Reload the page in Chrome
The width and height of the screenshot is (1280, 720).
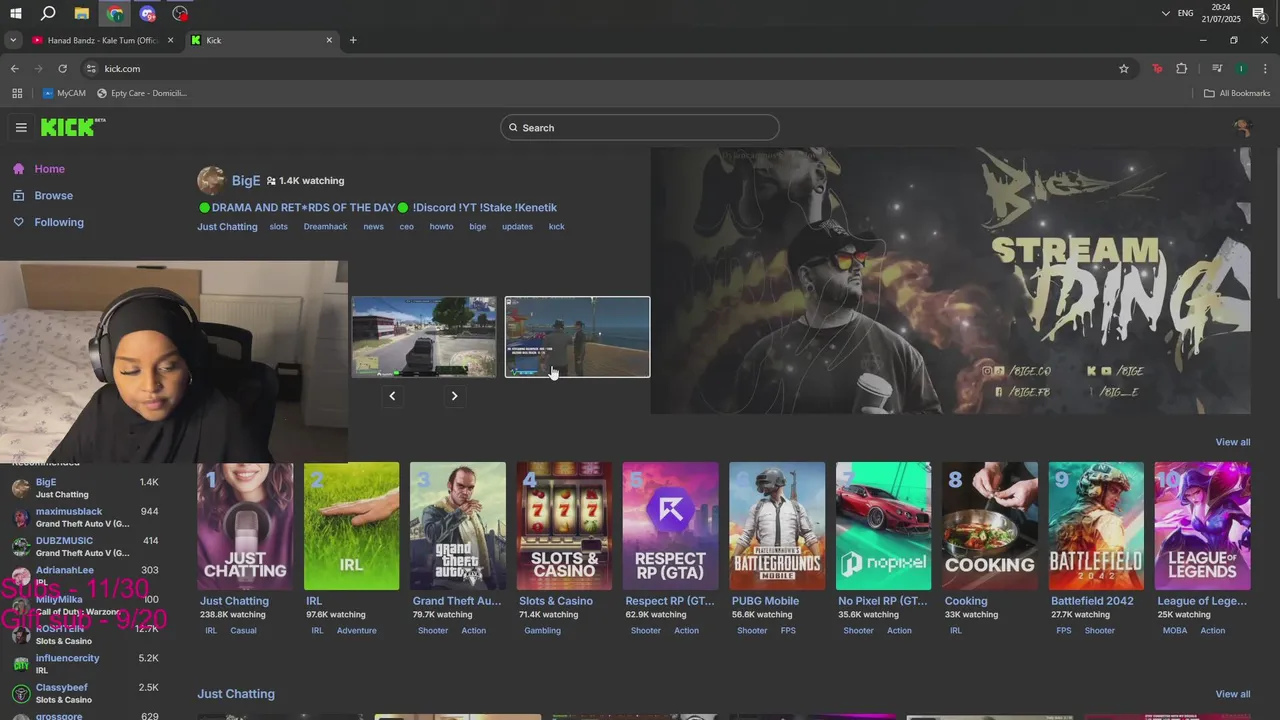tap(62, 68)
